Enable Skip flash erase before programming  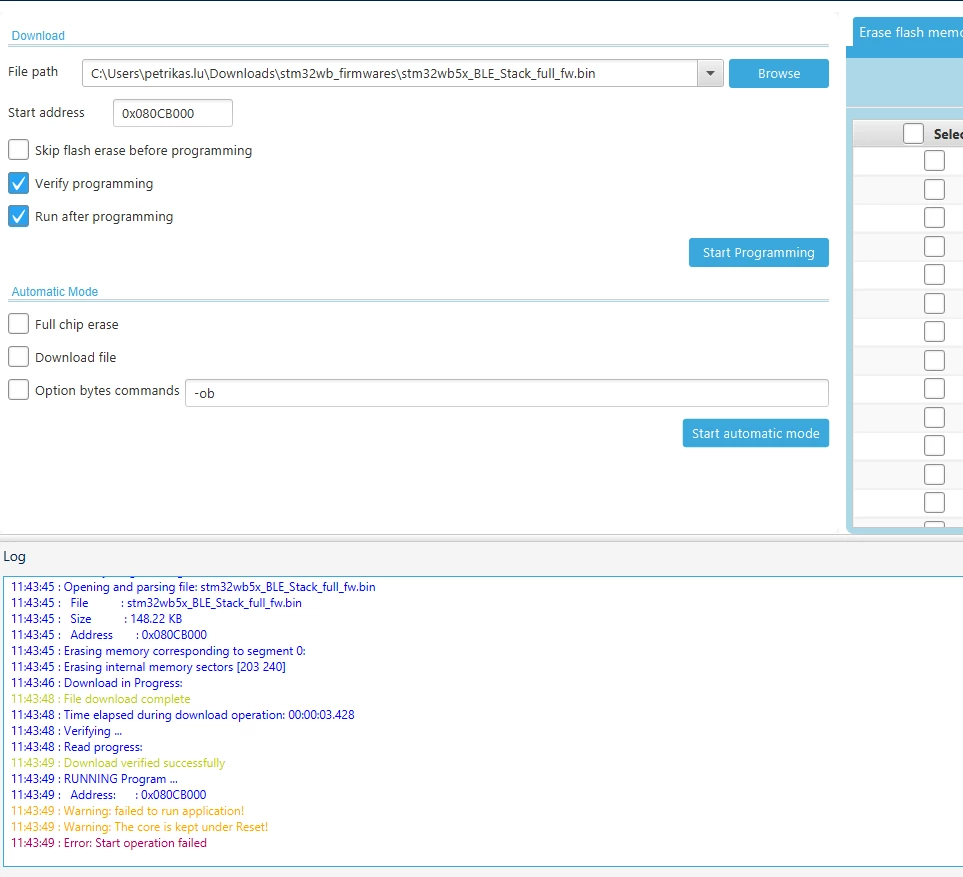18,150
